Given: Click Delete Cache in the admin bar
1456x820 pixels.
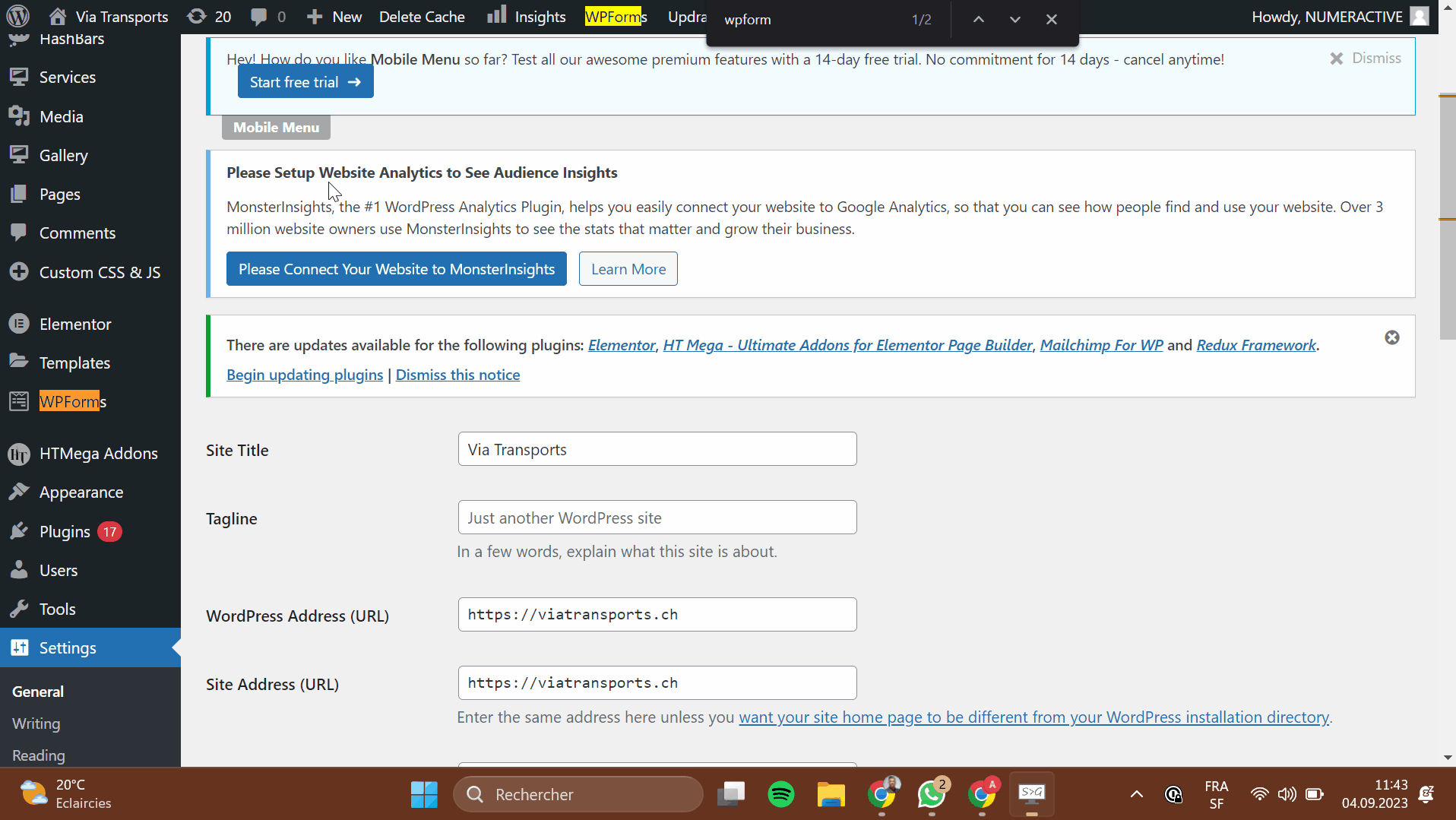Looking at the screenshot, I should 422,17.
